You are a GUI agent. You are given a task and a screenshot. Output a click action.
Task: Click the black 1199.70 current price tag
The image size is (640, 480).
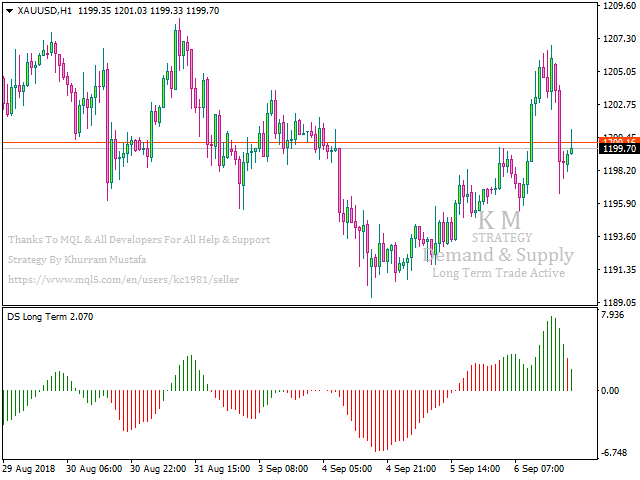[x=619, y=149]
